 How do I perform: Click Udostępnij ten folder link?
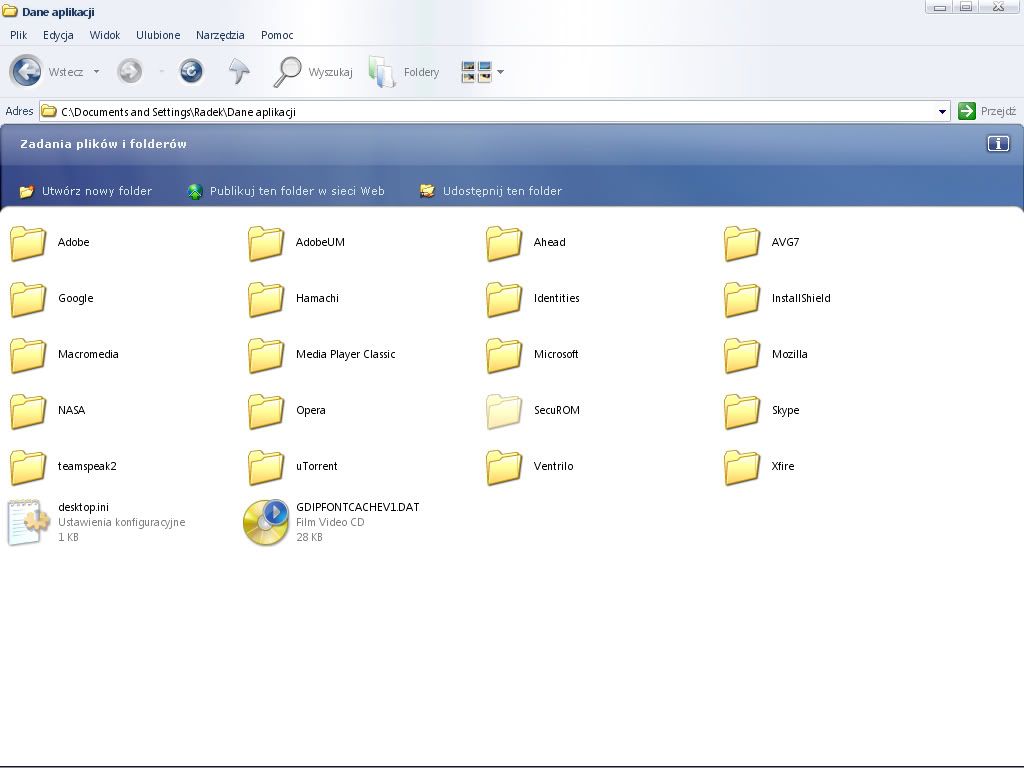(491, 191)
